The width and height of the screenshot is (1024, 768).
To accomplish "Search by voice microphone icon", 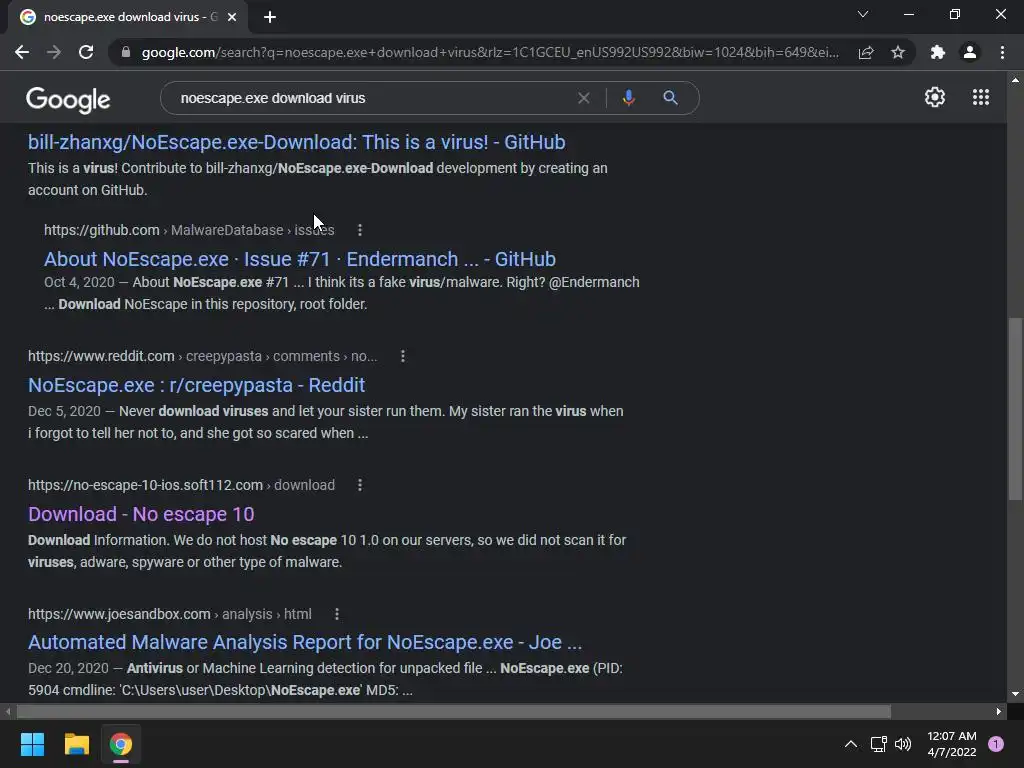I will point(628,98).
